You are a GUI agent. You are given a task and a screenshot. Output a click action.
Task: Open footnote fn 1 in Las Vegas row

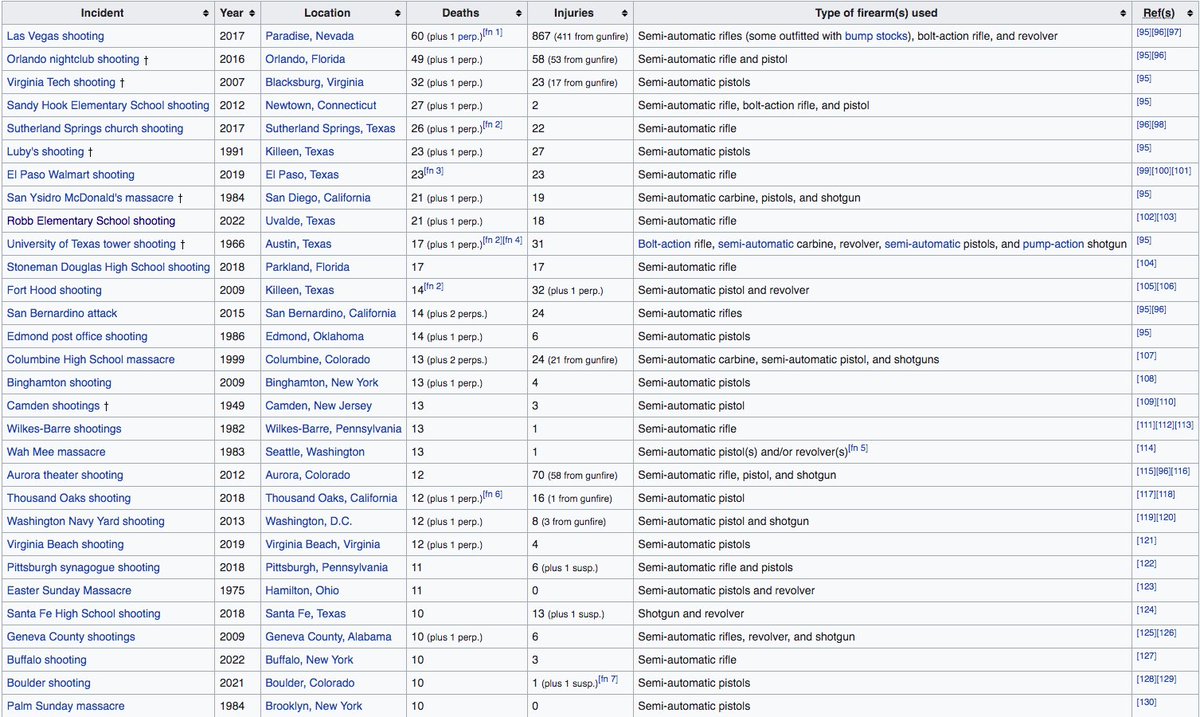(492, 33)
